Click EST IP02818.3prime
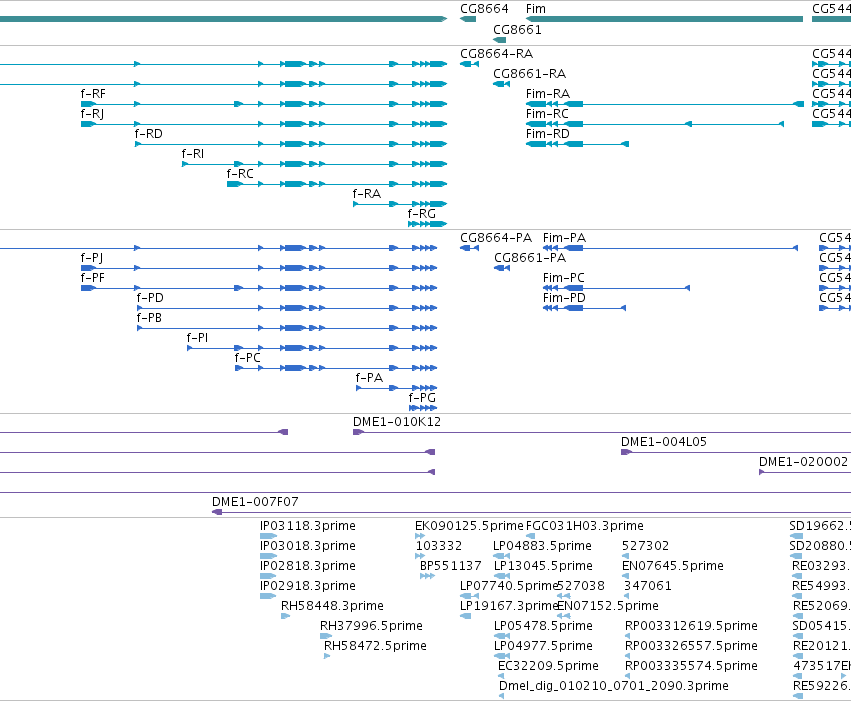This screenshot has height=701, width=851. 268,576
